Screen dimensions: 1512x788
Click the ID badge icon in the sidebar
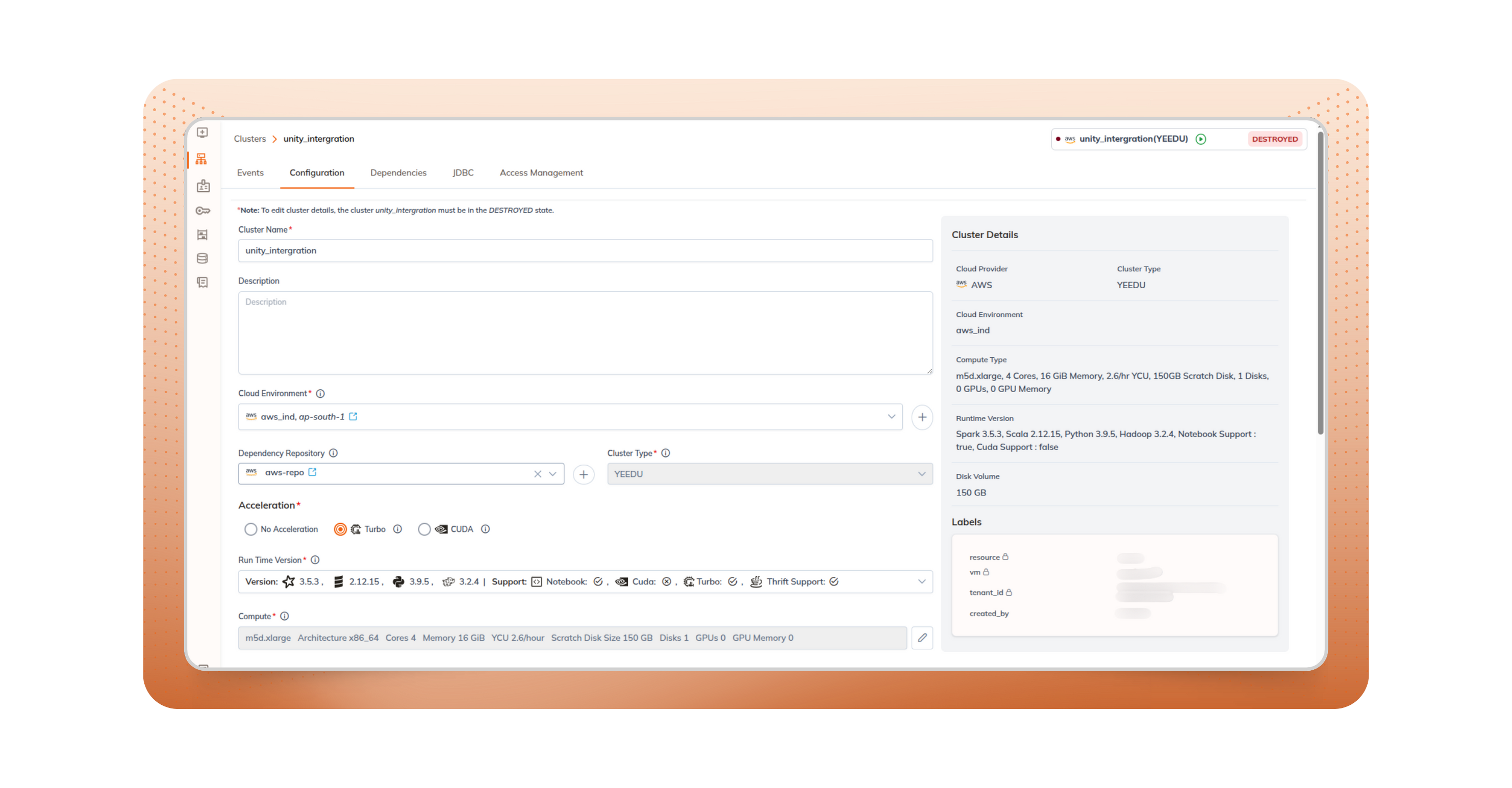click(x=203, y=186)
